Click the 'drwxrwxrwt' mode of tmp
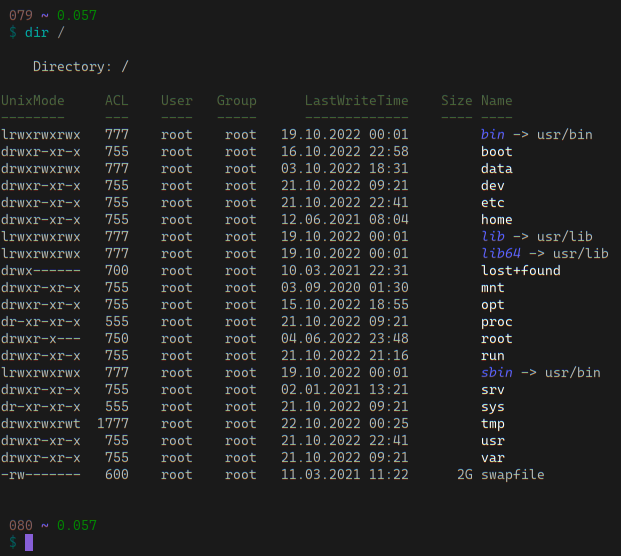The width and height of the screenshot is (621, 556). 41,424
